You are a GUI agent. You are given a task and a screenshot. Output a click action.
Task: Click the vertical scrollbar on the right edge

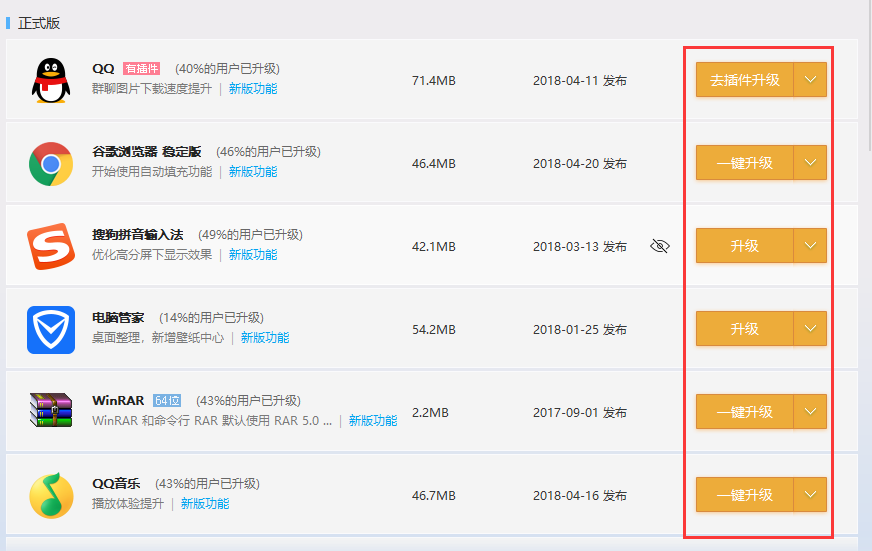coord(870,75)
